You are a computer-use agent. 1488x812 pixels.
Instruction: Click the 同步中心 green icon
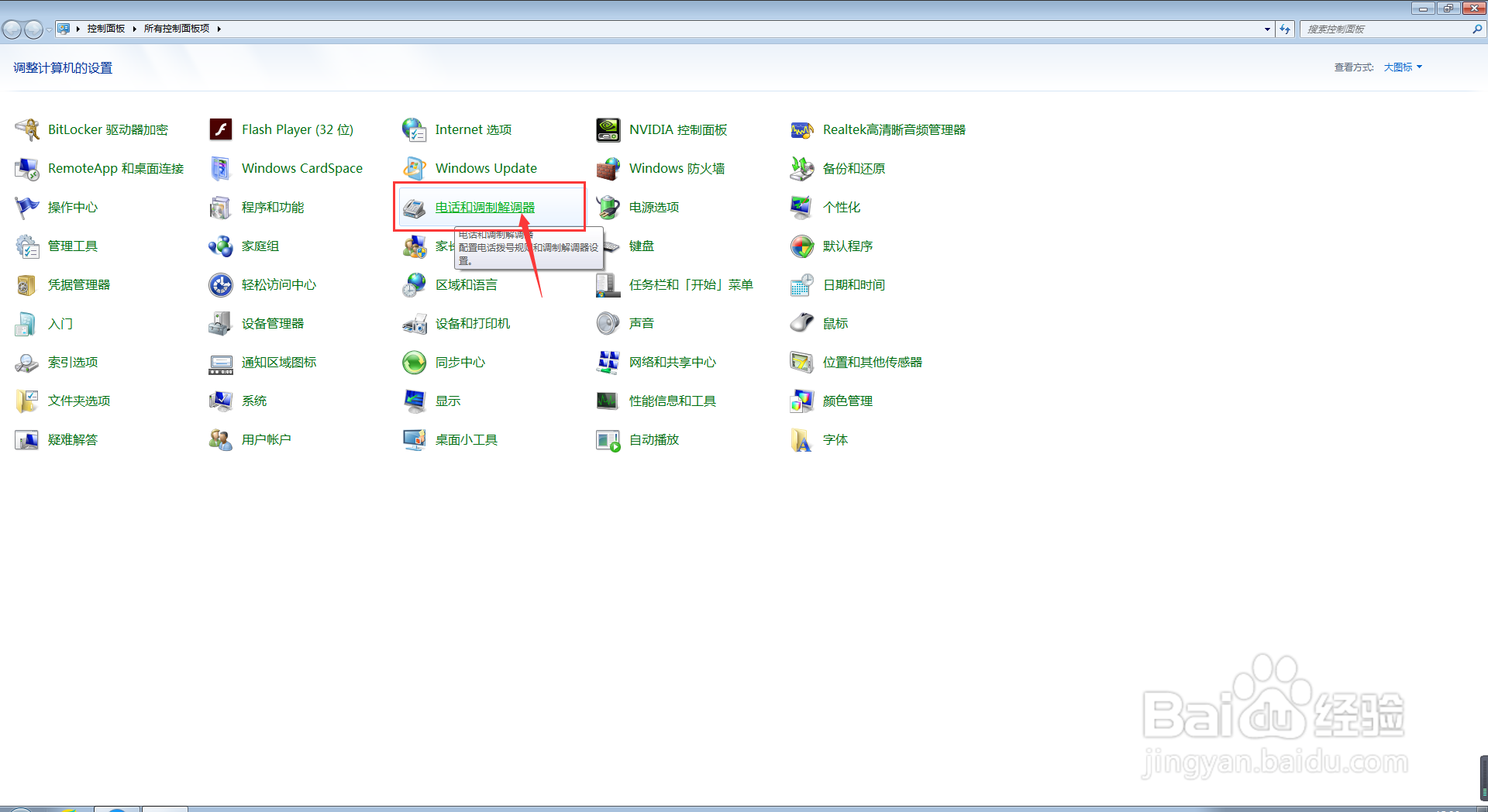[415, 362]
